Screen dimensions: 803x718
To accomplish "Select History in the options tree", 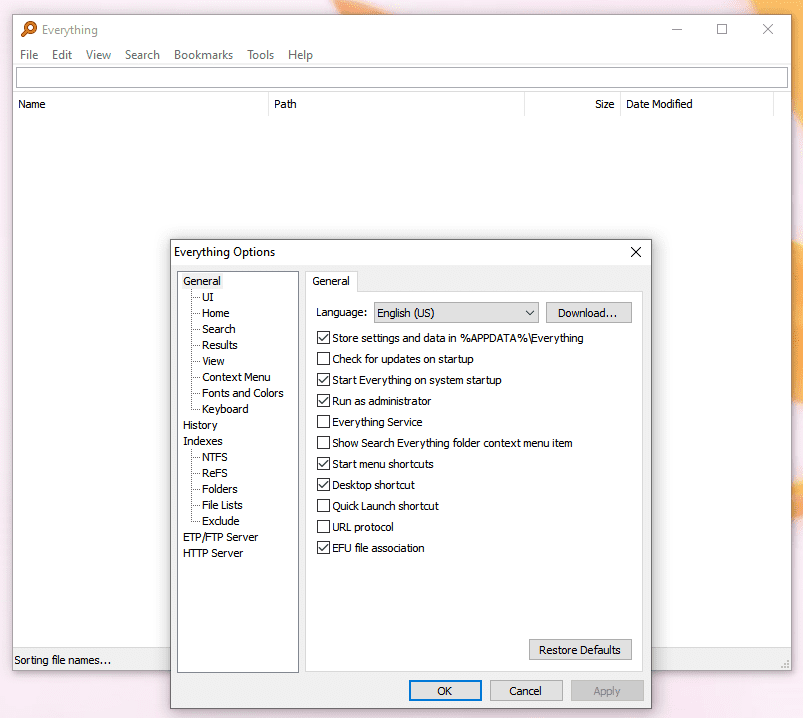I will point(200,425).
